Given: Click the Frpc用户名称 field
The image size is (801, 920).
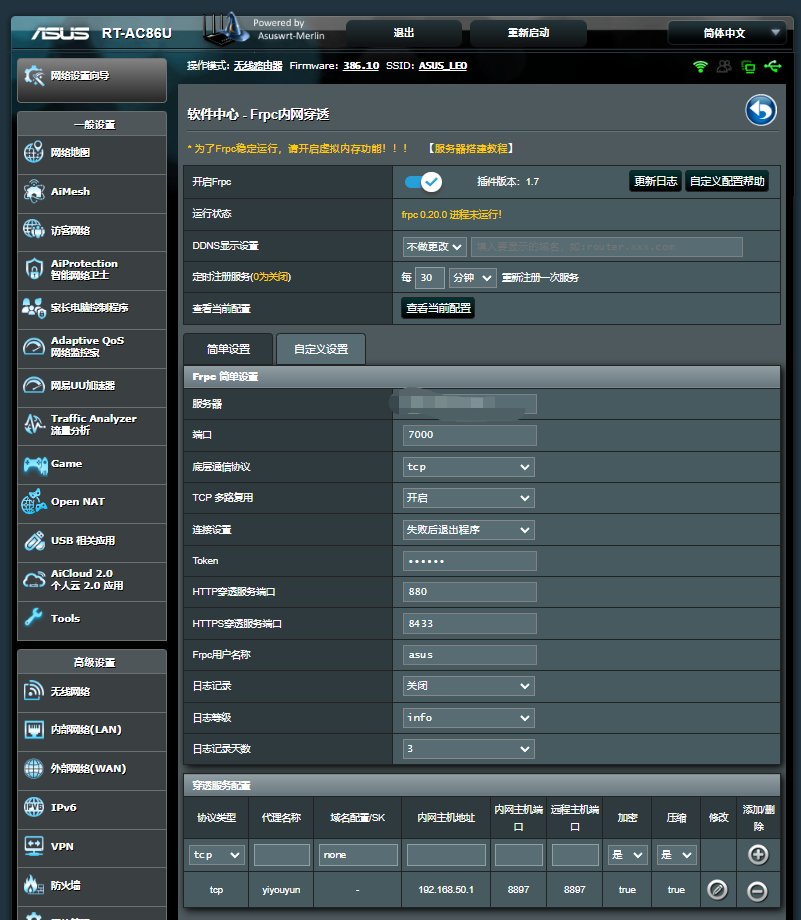Looking at the screenshot, I should pos(469,655).
